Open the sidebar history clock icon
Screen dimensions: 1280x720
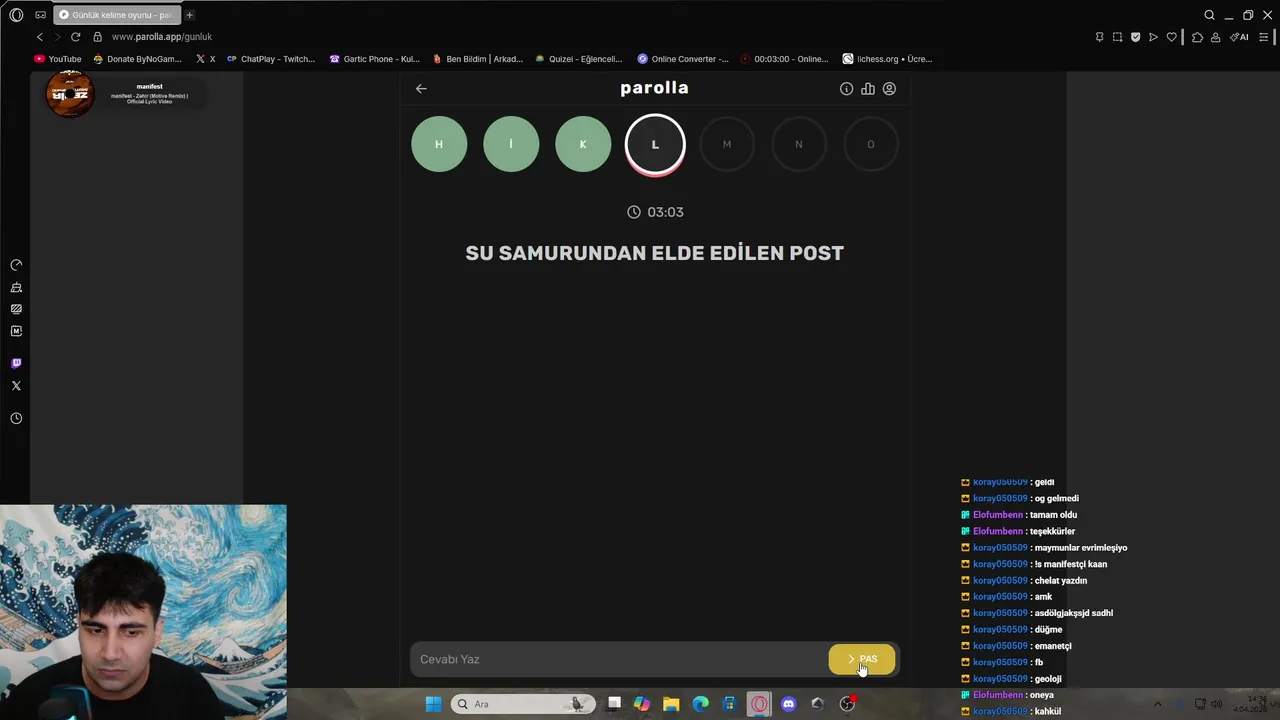coord(16,418)
